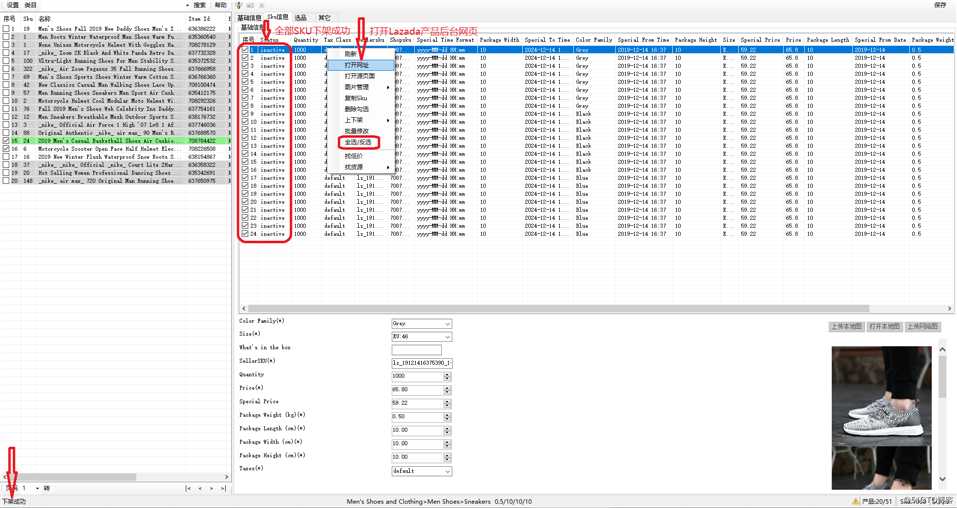Click the image panel vertical scrollbar thumb
Image resolution: width=957 pixels, height=508 pixels.
pyautogui.click(x=942, y=377)
